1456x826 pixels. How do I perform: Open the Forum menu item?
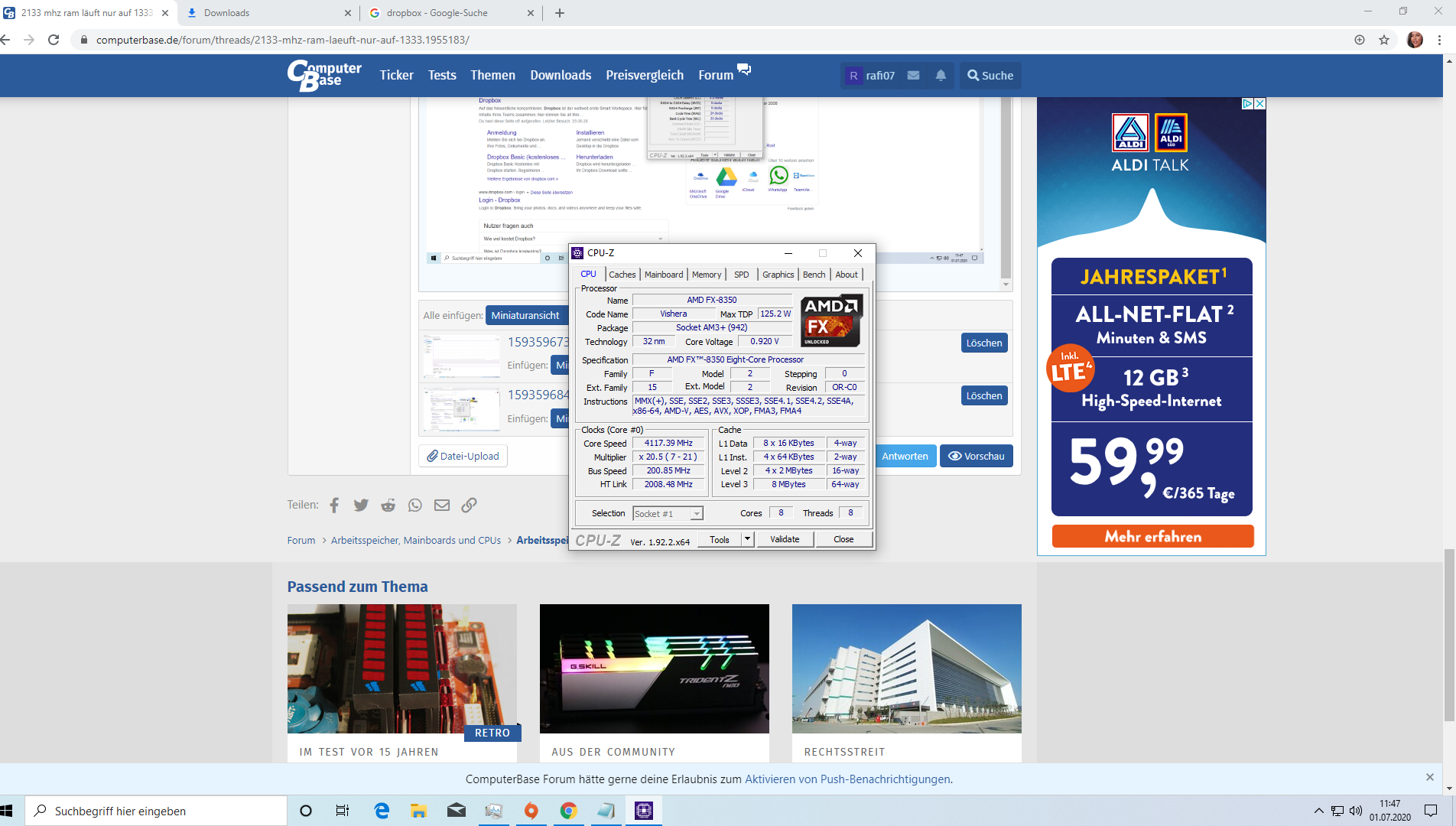click(x=716, y=75)
